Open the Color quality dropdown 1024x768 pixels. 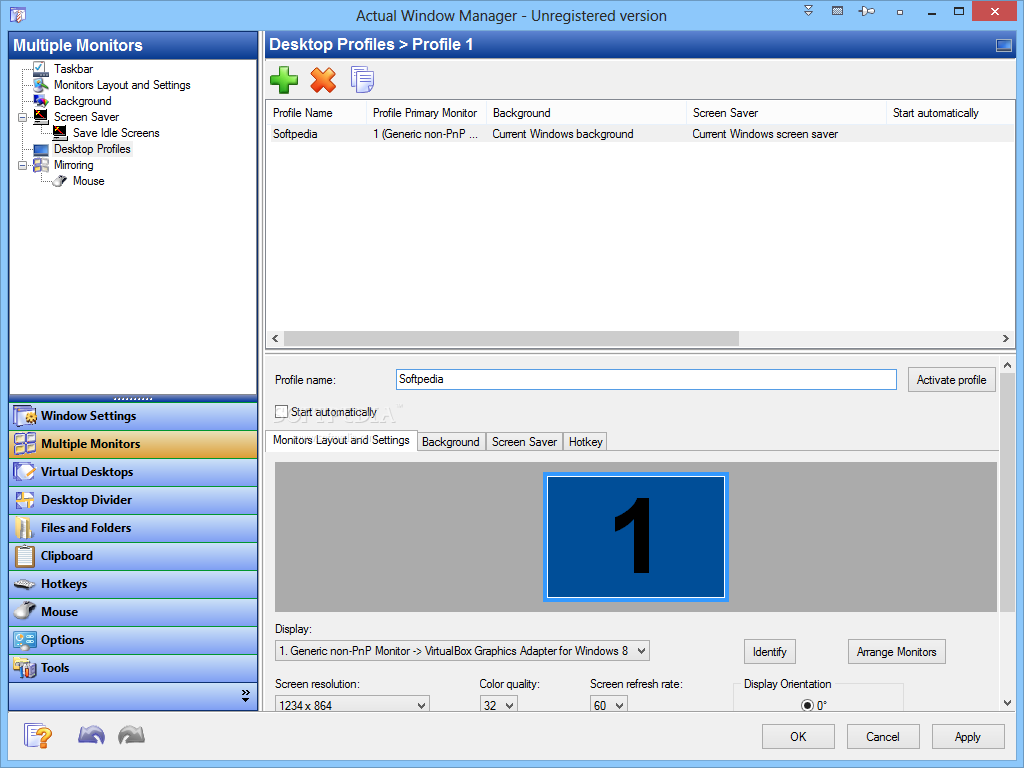[x=509, y=705]
